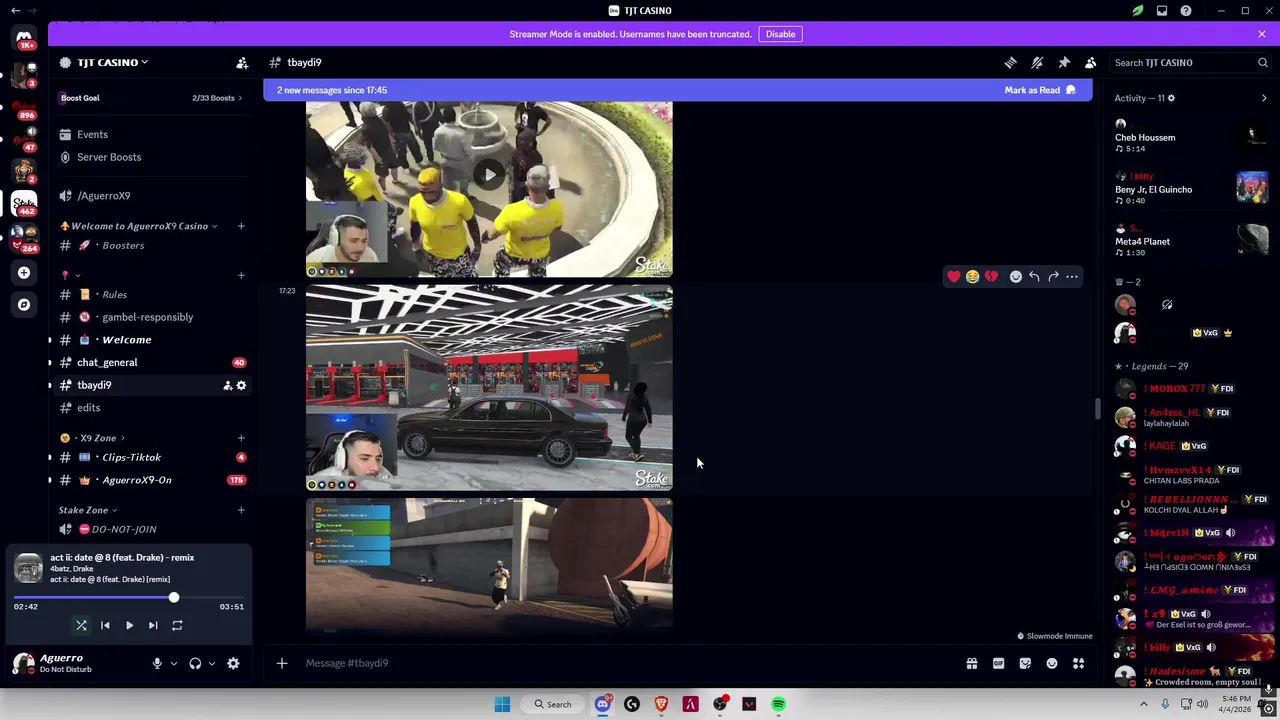The width and height of the screenshot is (1280, 720).
Task: Toggle channel notification mute bell
Action: tap(1037, 62)
